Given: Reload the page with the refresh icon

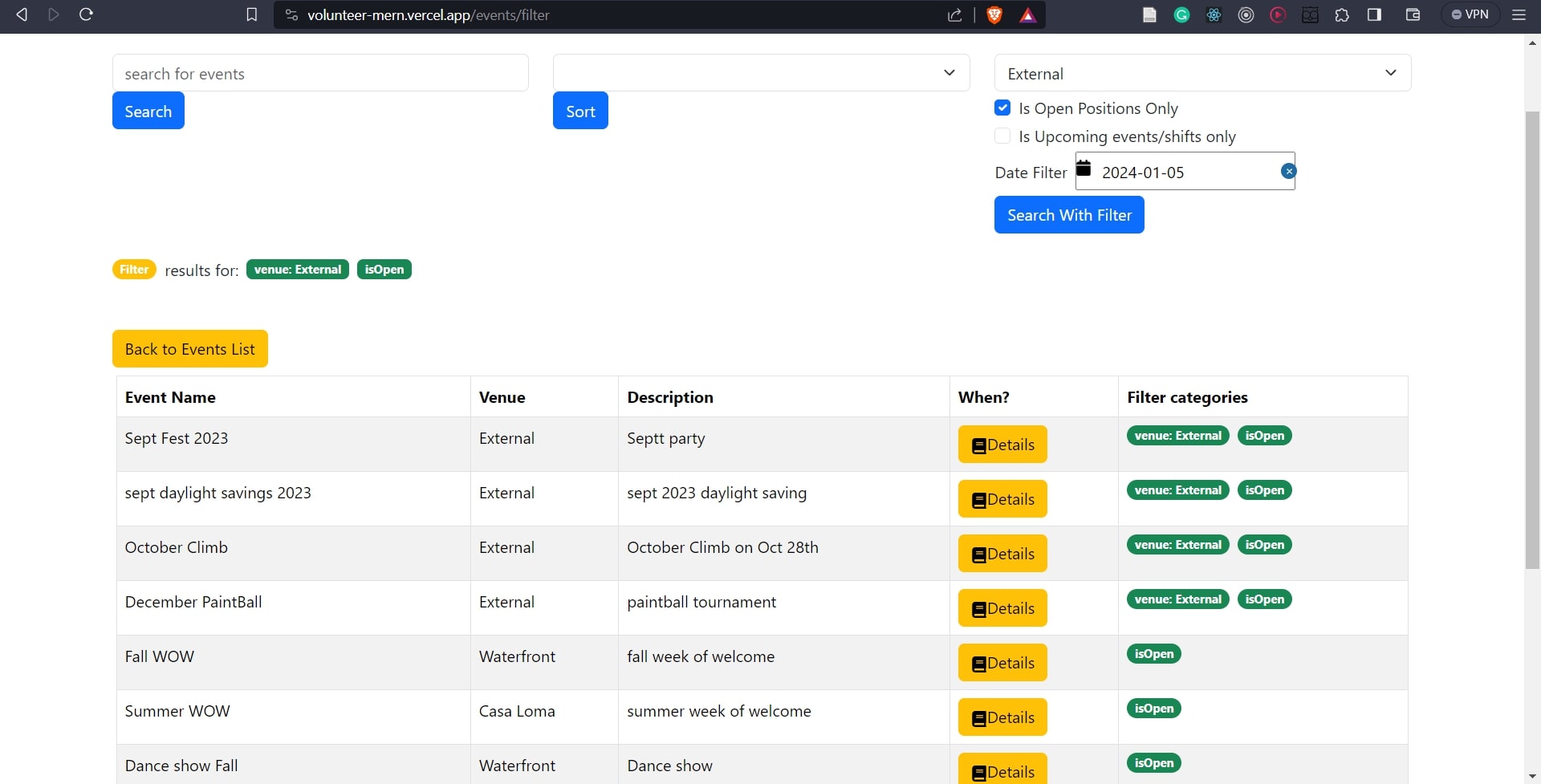Looking at the screenshot, I should (87, 14).
